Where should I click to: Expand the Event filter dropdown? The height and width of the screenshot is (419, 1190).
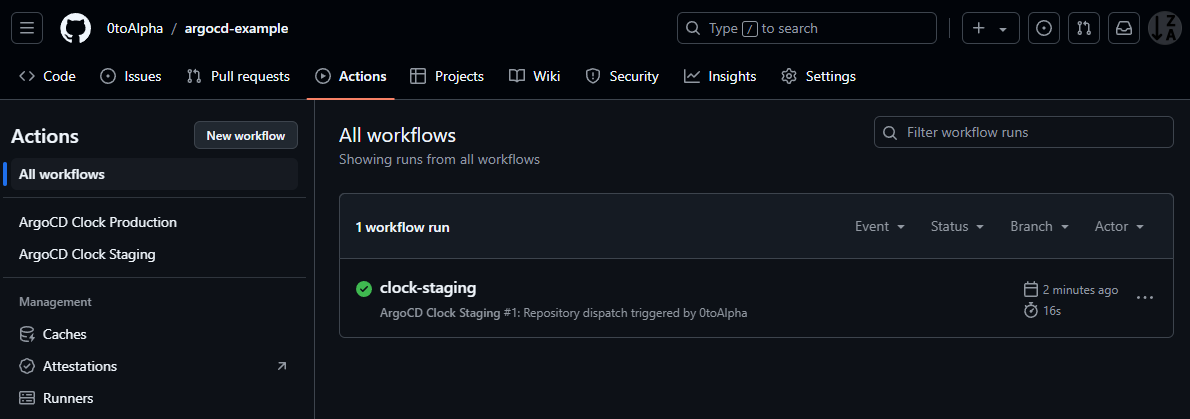coord(880,227)
